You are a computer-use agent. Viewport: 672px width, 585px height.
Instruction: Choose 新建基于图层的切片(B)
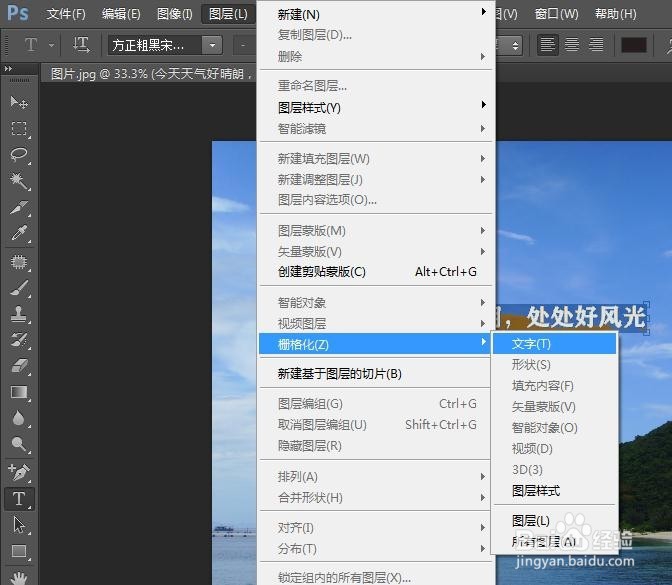click(376, 374)
